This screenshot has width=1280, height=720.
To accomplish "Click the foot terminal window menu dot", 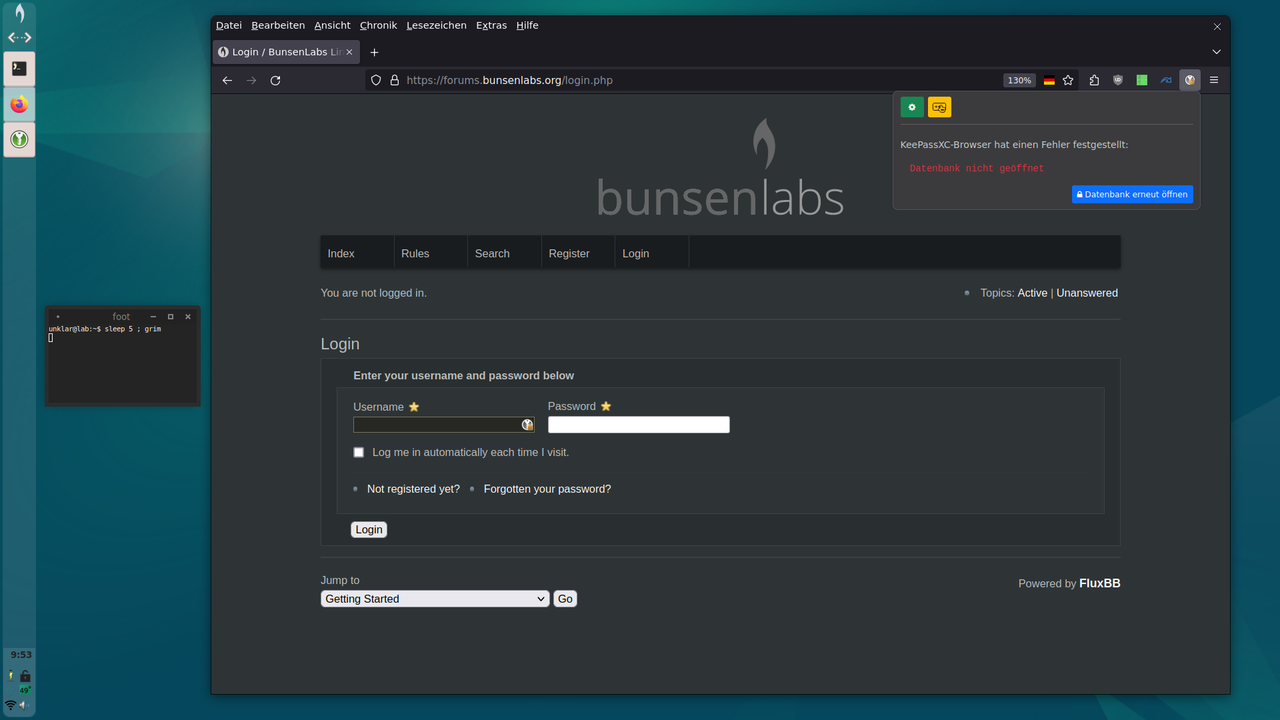I will tap(57, 316).
